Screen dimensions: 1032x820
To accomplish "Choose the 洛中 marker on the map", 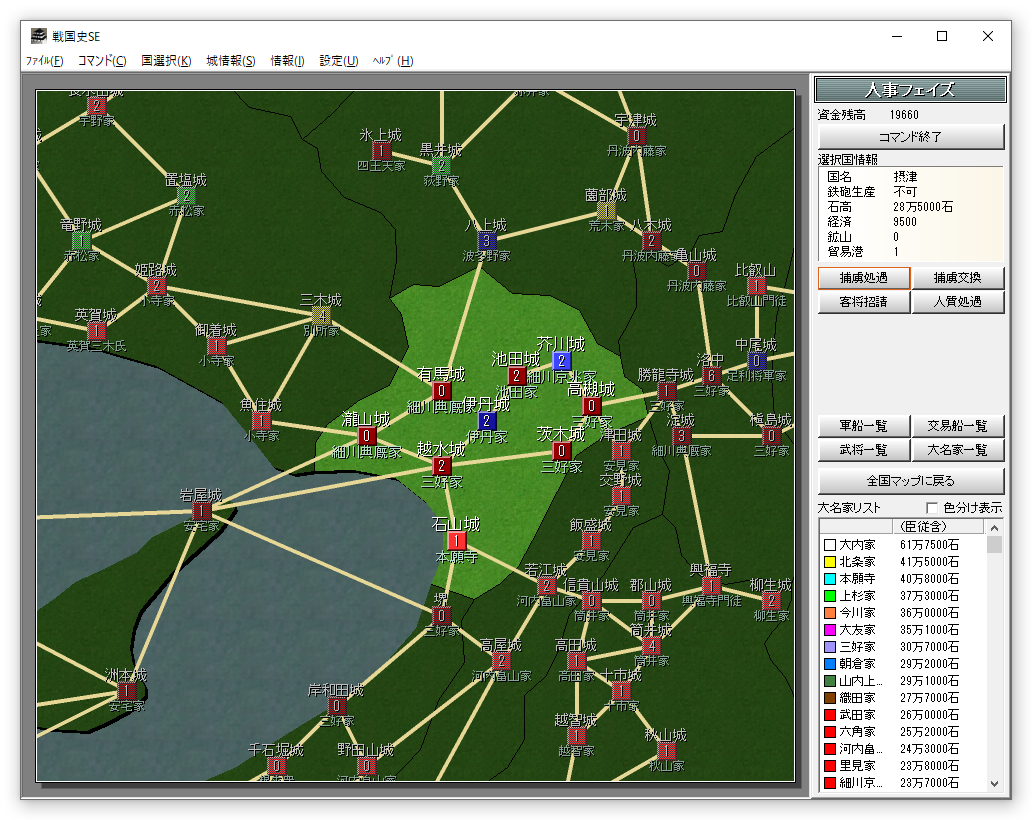I will (x=711, y=376).
